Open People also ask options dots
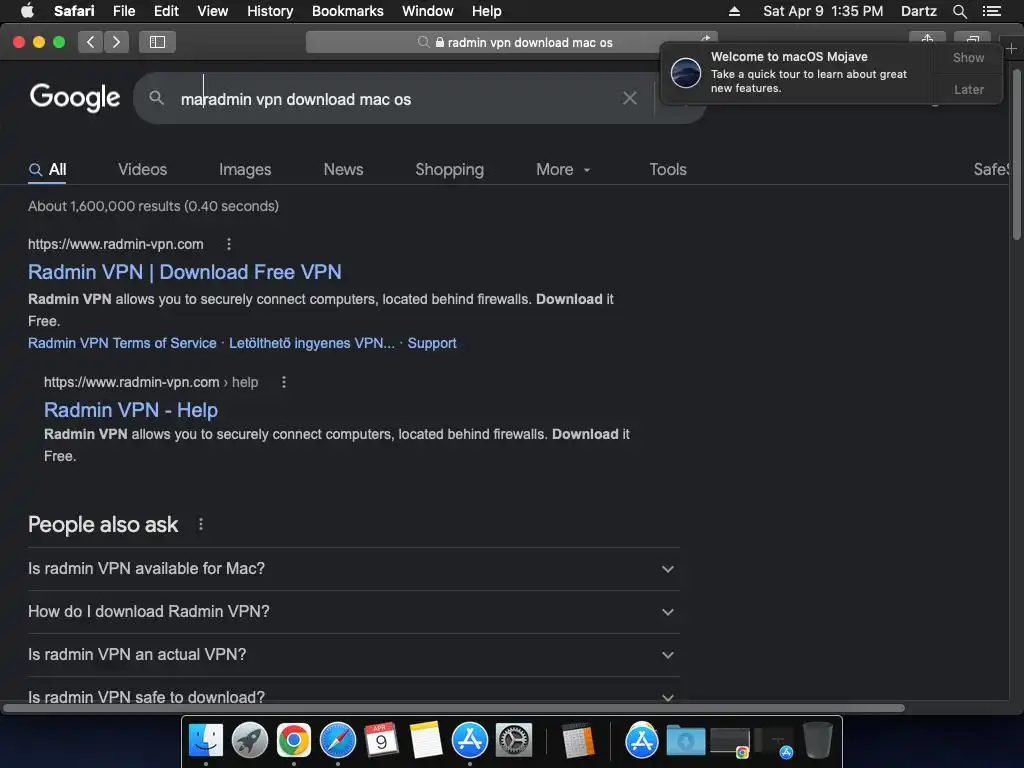This screenshot has width=1024, height=768. [x=200, y=524]
